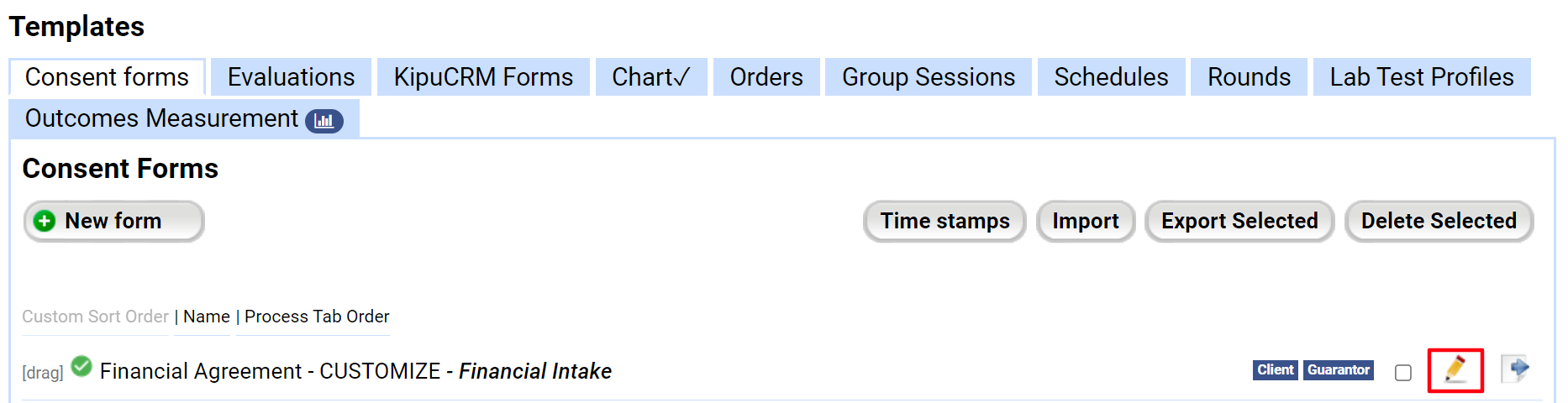
Task: Switch to the Rounds tab
Action: tap(1249, 77)
